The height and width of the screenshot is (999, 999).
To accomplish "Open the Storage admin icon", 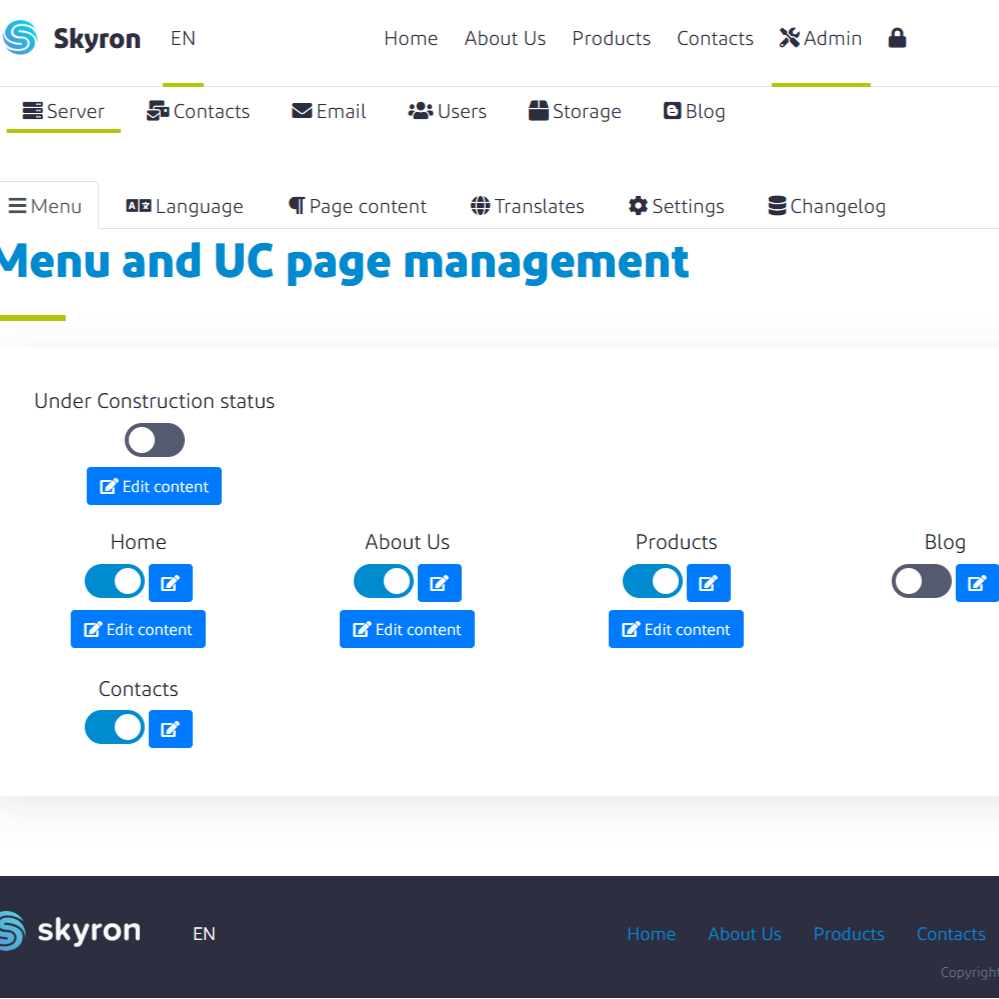I will pos(540,111).
